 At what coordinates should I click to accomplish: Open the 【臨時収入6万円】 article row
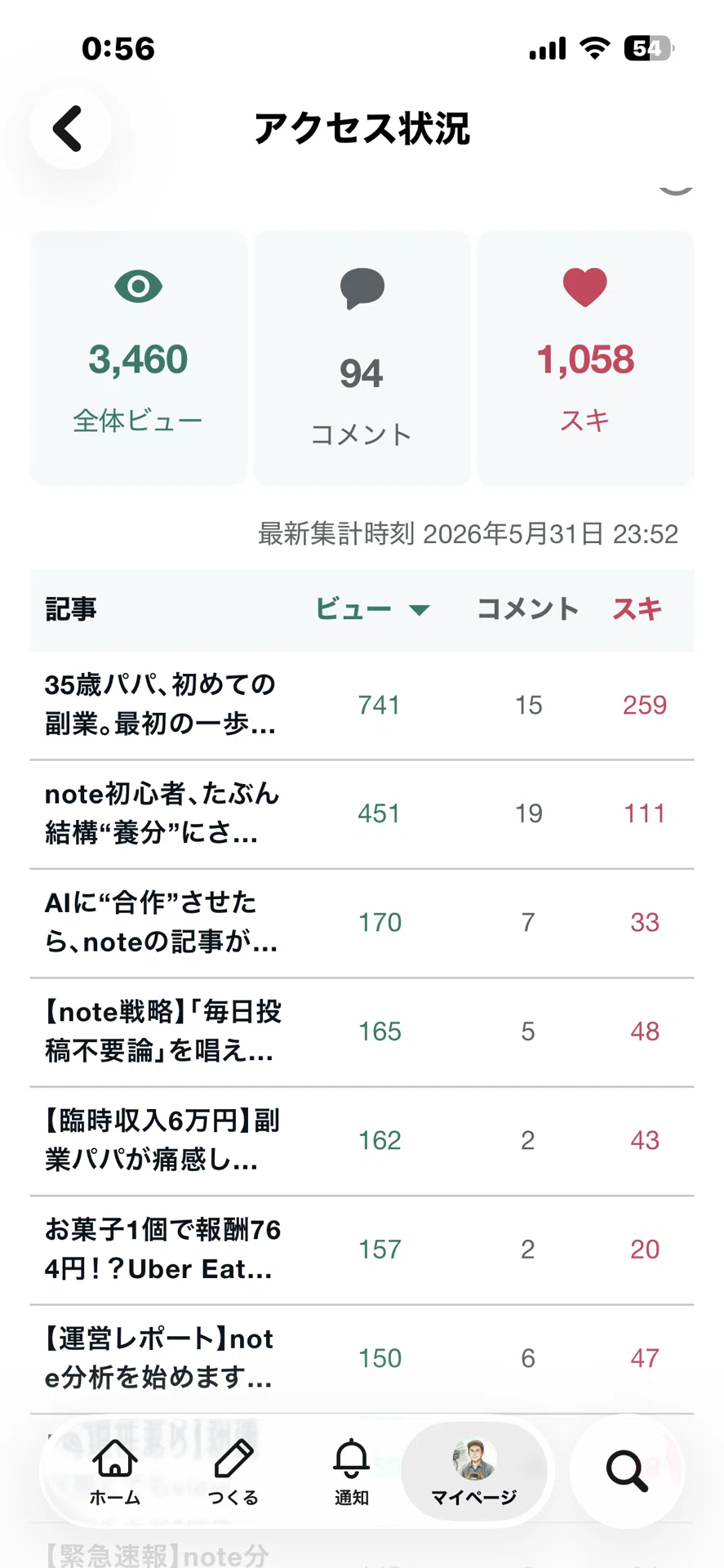click(362, 1141)
